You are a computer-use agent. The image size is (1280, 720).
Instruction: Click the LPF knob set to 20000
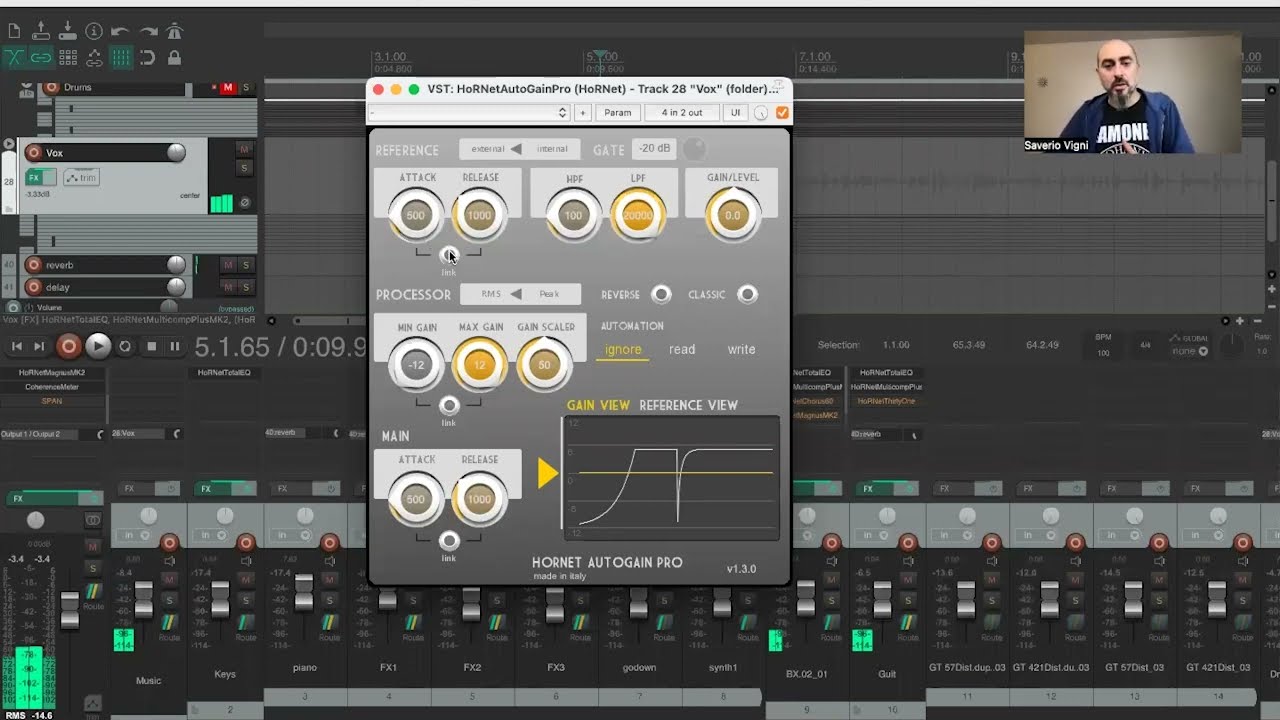(637, 215)
